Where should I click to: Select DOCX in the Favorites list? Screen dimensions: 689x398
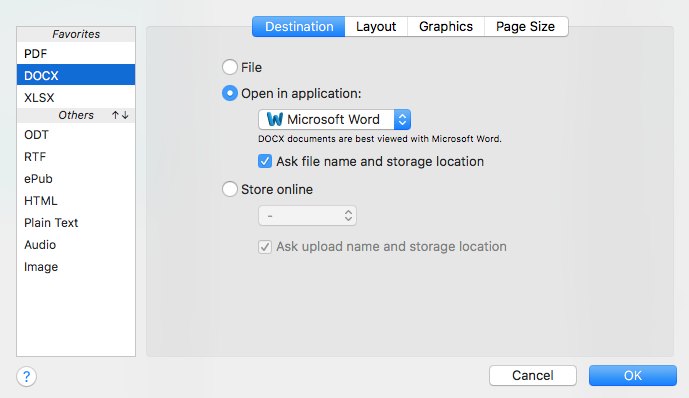(76, 76)
